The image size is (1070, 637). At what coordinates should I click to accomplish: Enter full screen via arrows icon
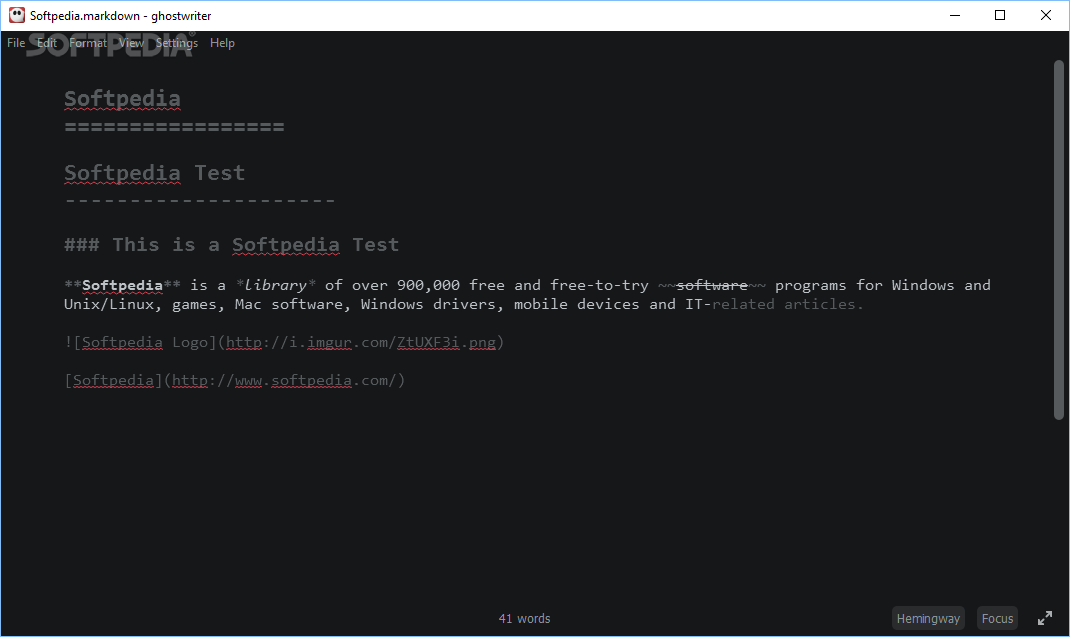click(1045, 619)
